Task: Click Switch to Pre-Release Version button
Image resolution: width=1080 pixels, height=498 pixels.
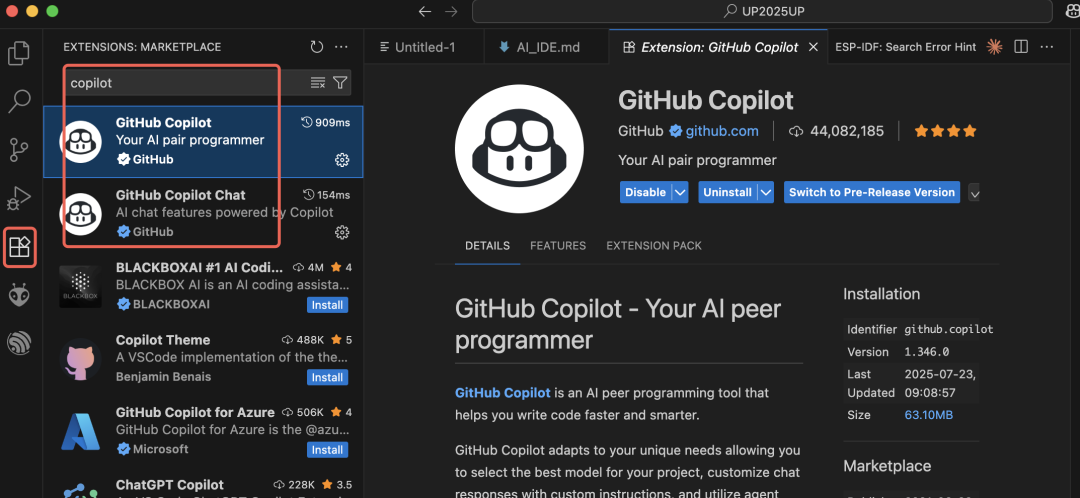Action: tap(872, 193)
